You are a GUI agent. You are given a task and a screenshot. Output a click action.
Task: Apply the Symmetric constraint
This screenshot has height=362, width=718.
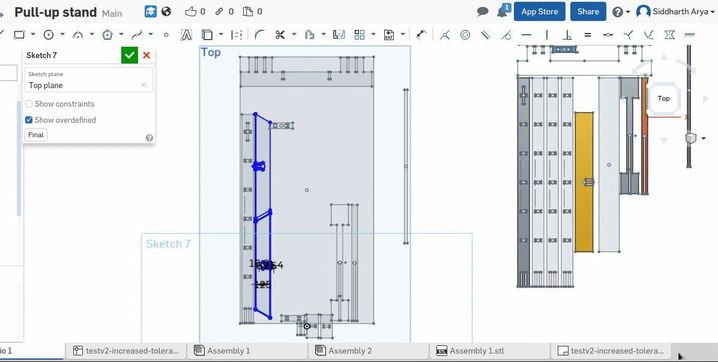coord(669,35)
